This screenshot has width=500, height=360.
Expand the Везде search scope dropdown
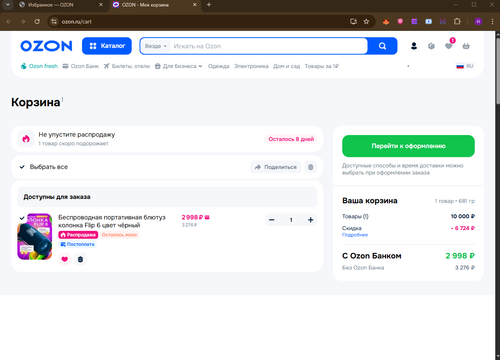156,46
